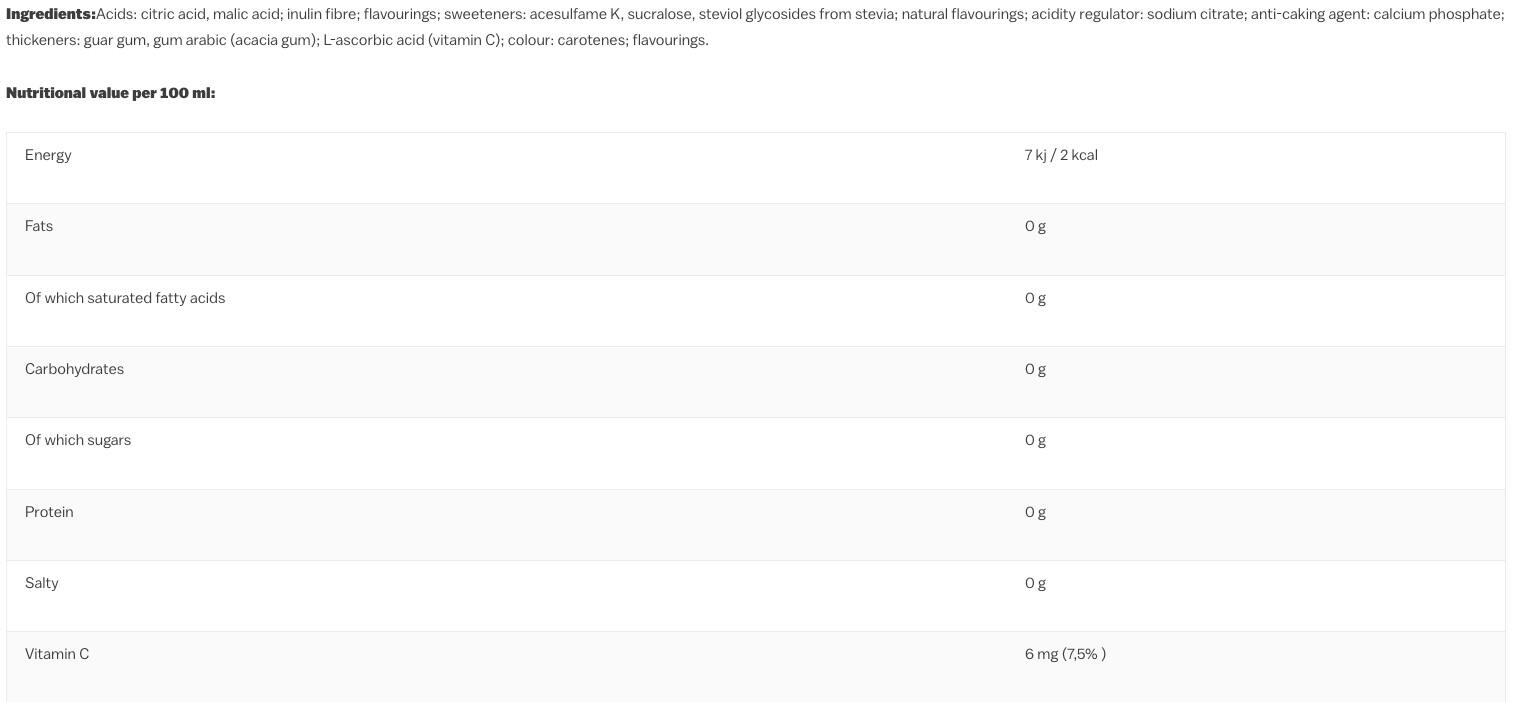The image size is (1520, 702).
Task: Select the Protein row label
Action: tap(49, 512)
